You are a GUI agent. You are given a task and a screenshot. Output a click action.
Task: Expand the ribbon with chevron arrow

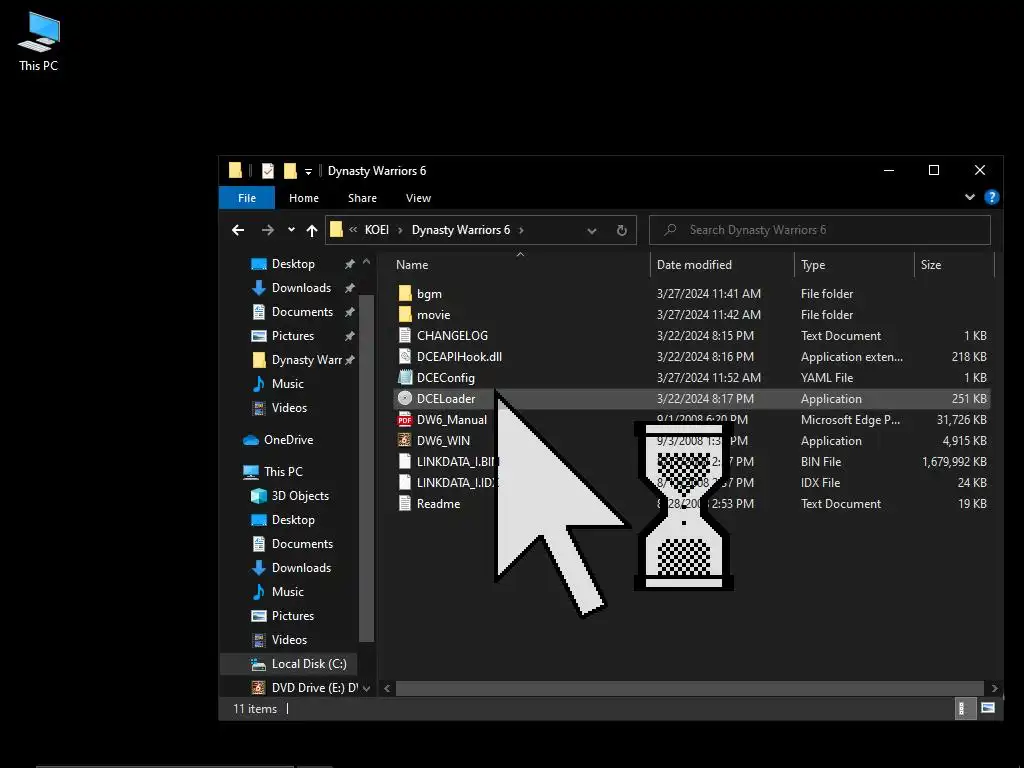click(x=970, y=197)
